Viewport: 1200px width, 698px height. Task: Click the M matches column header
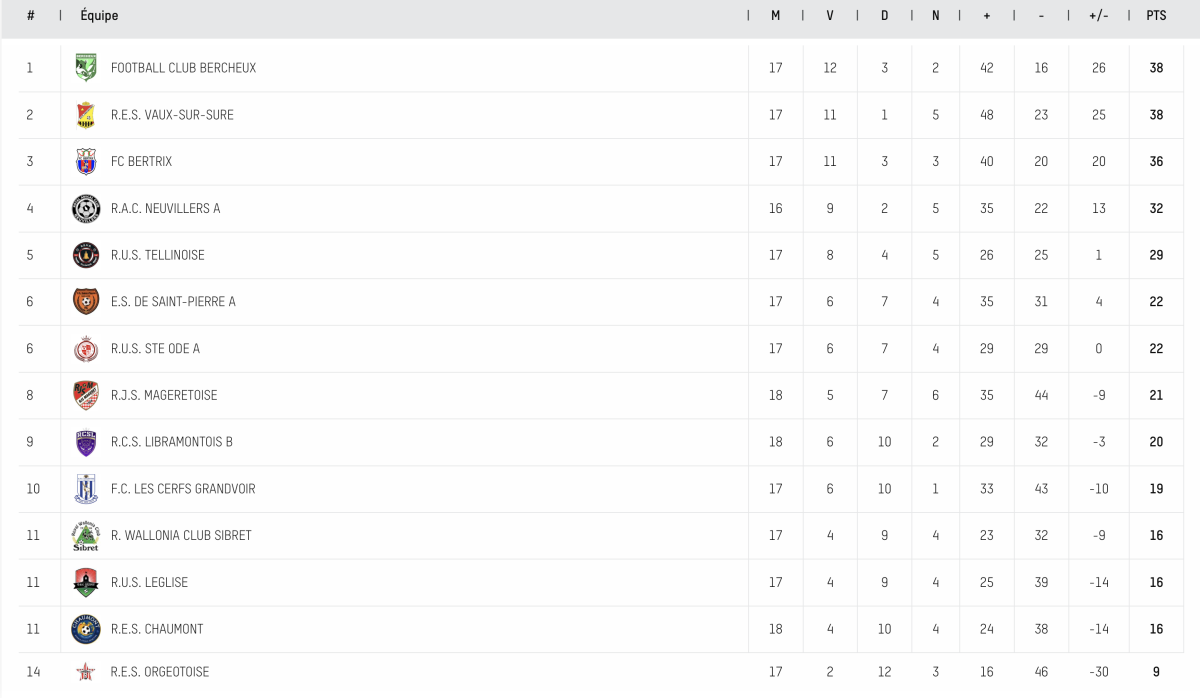coord(775,16)
